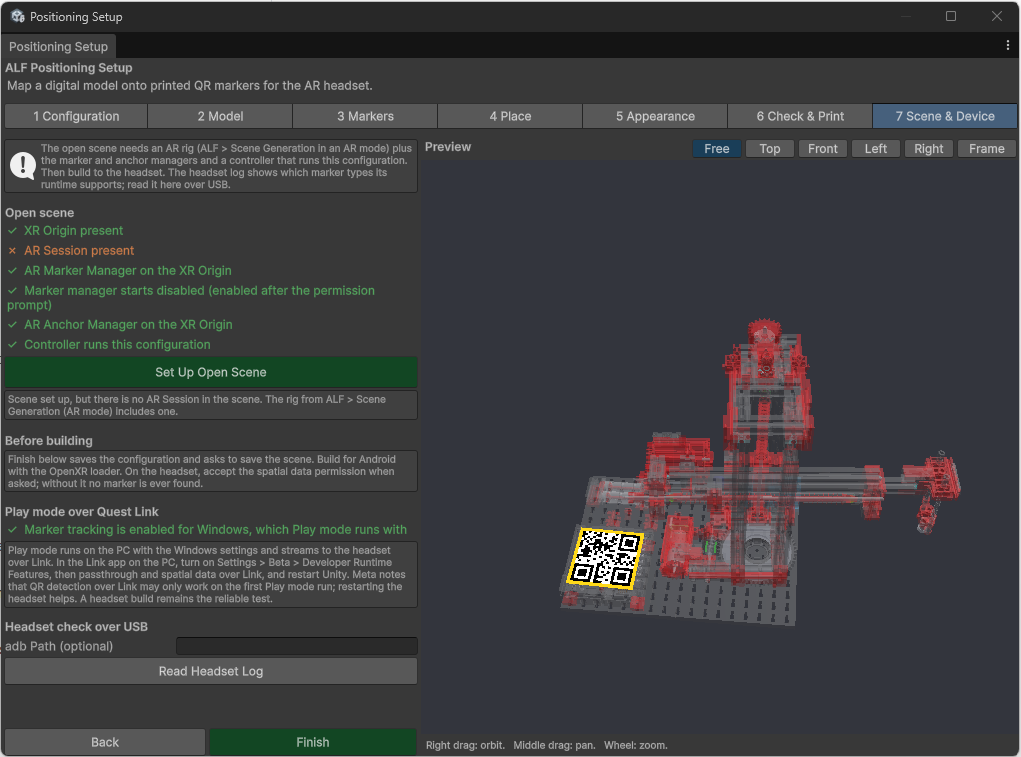Click the QR marker in the preview
The width and height of the screenshot is (1021, 757).
coord(605,558)
